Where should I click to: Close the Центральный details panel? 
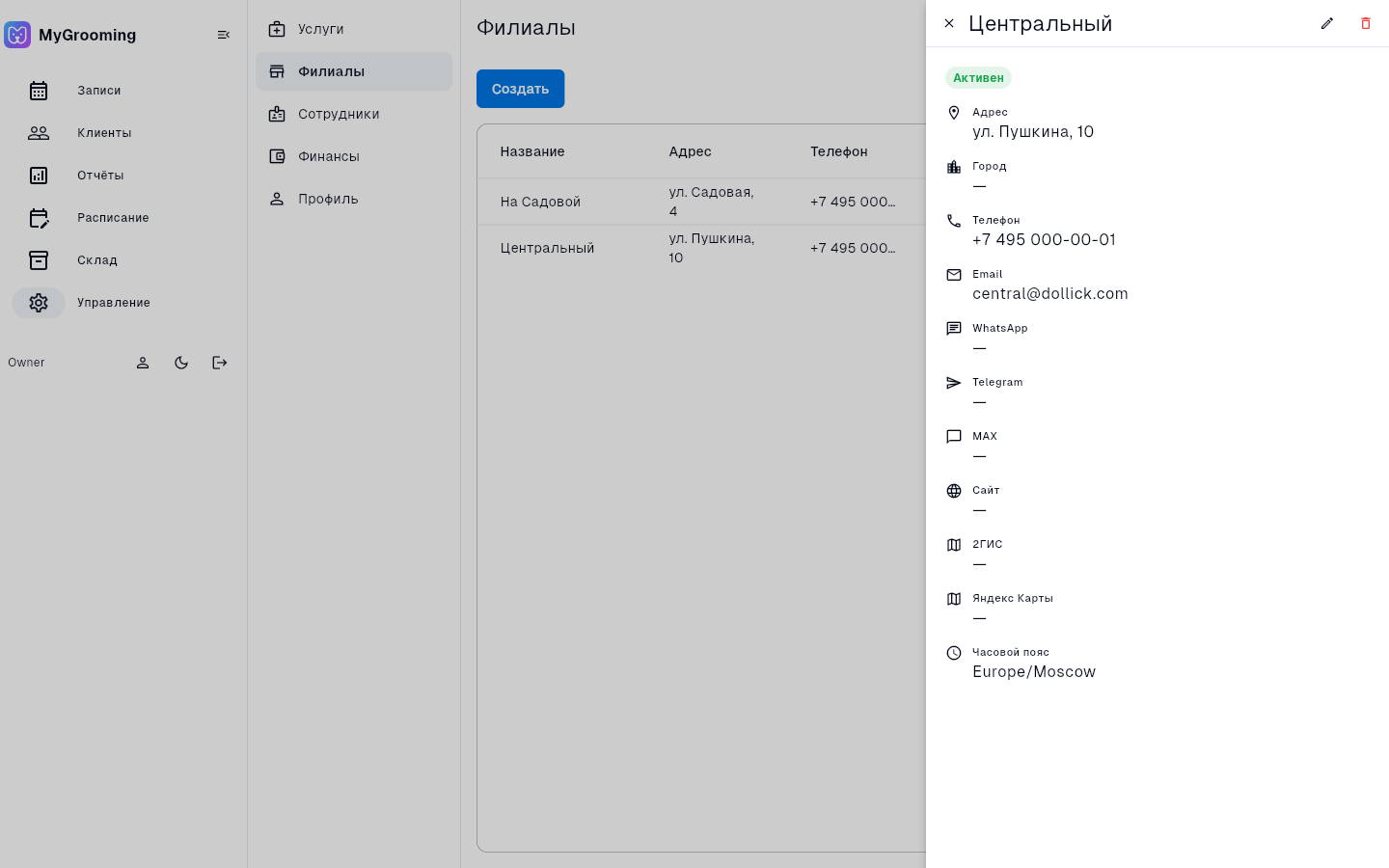click(949, 23)
